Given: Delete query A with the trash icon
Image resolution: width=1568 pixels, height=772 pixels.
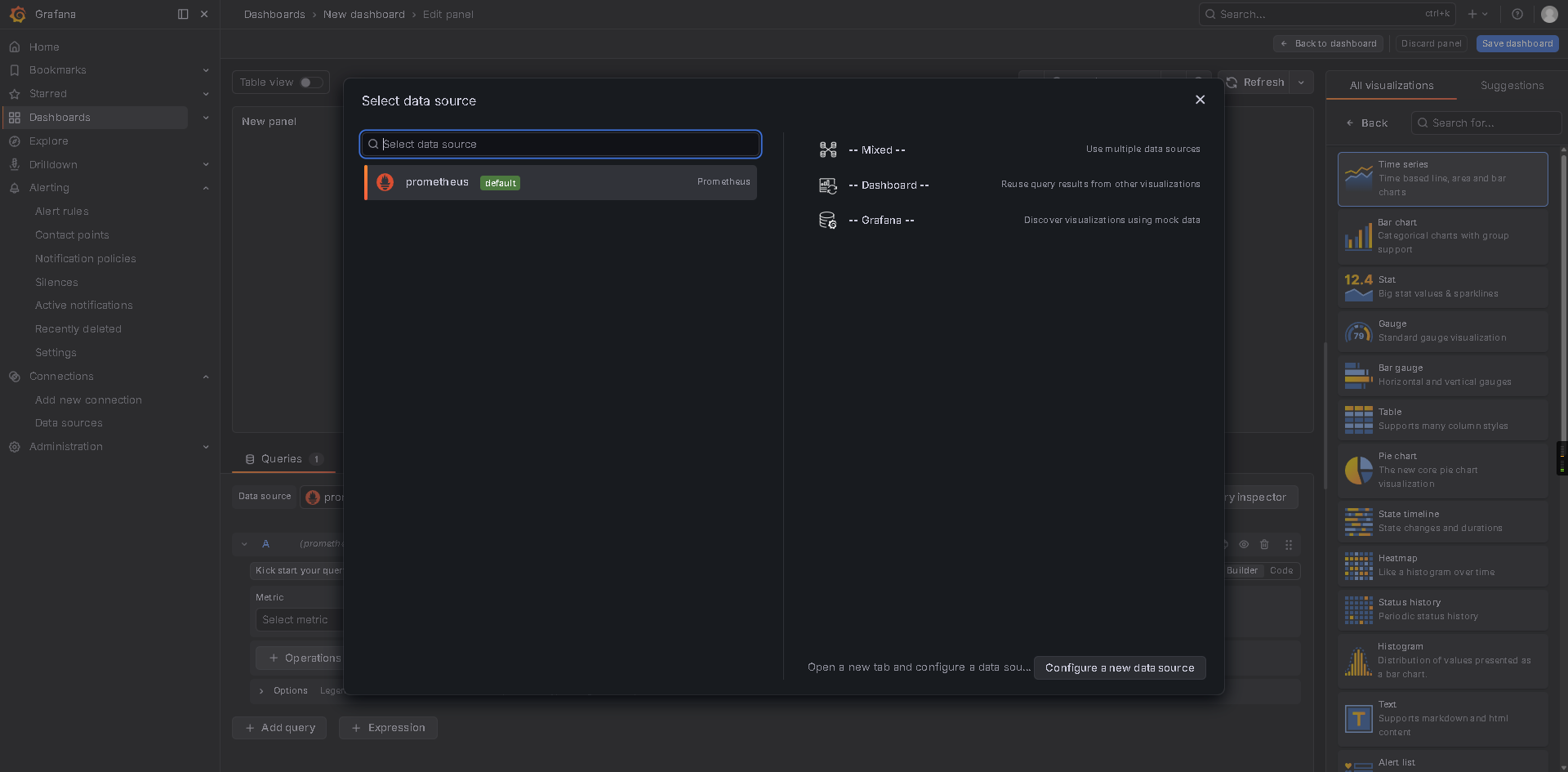Looking at the screenshot, I should tap(1264, 544).
